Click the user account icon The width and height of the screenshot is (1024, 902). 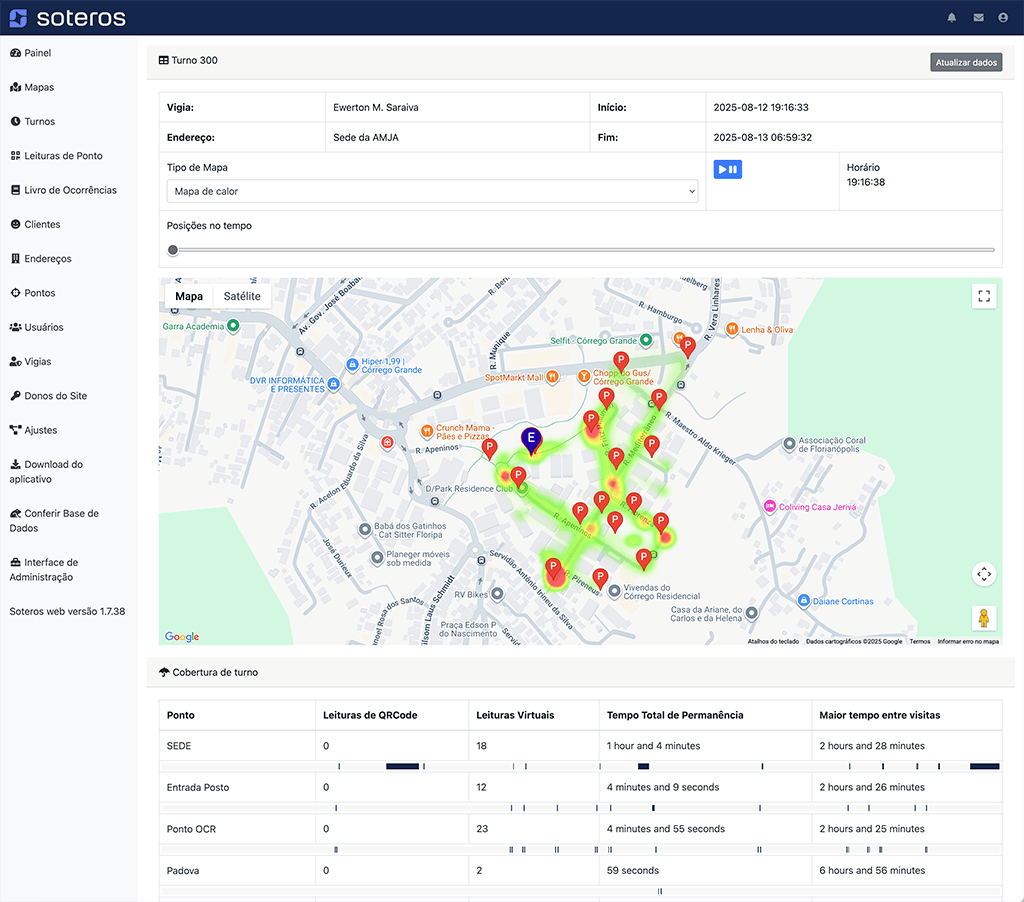[x=1003, y=18]
